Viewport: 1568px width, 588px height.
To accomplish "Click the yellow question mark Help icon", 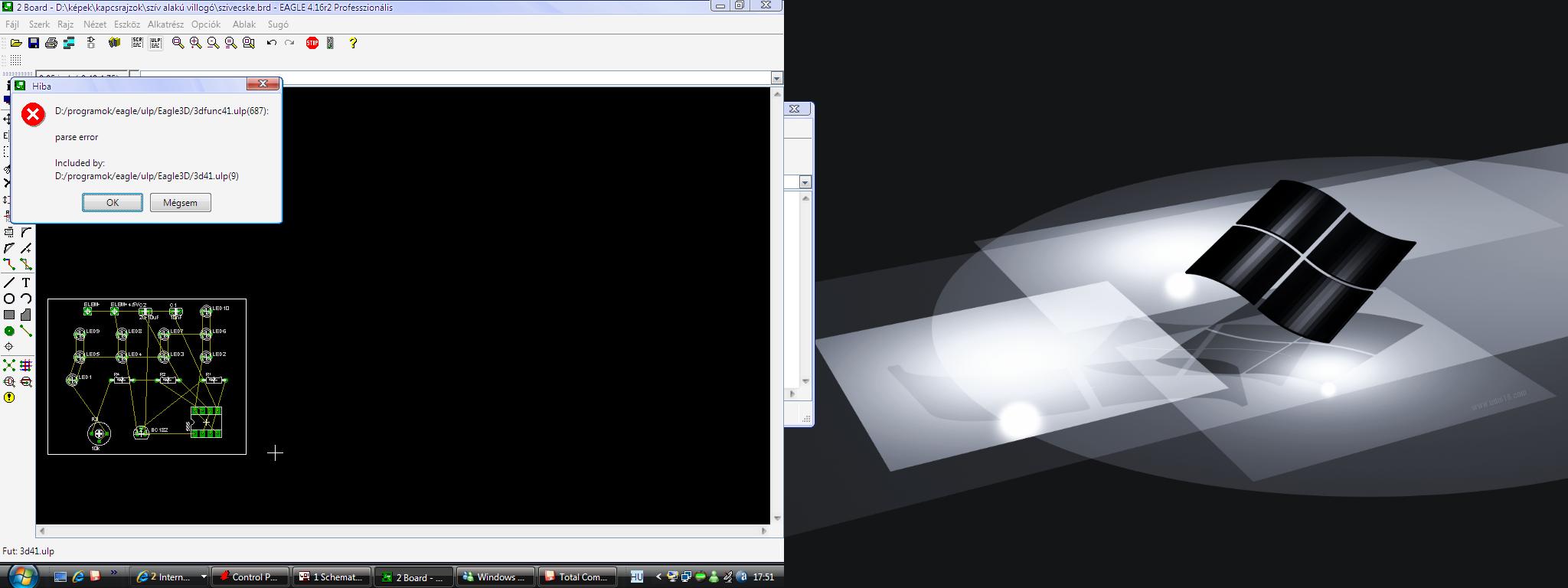I will click(x=353, y=43).
